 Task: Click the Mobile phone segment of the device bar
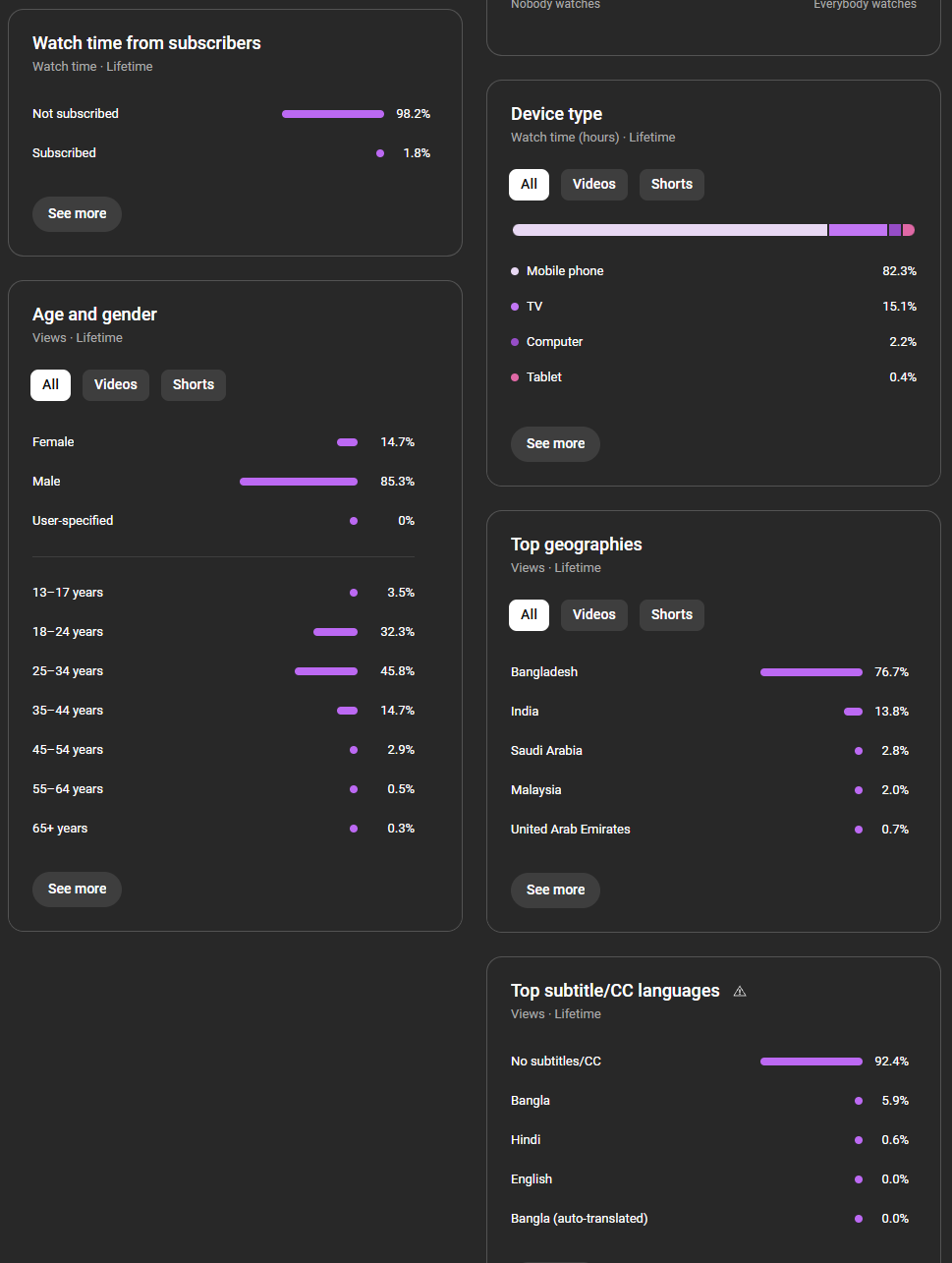pos(668,230)
